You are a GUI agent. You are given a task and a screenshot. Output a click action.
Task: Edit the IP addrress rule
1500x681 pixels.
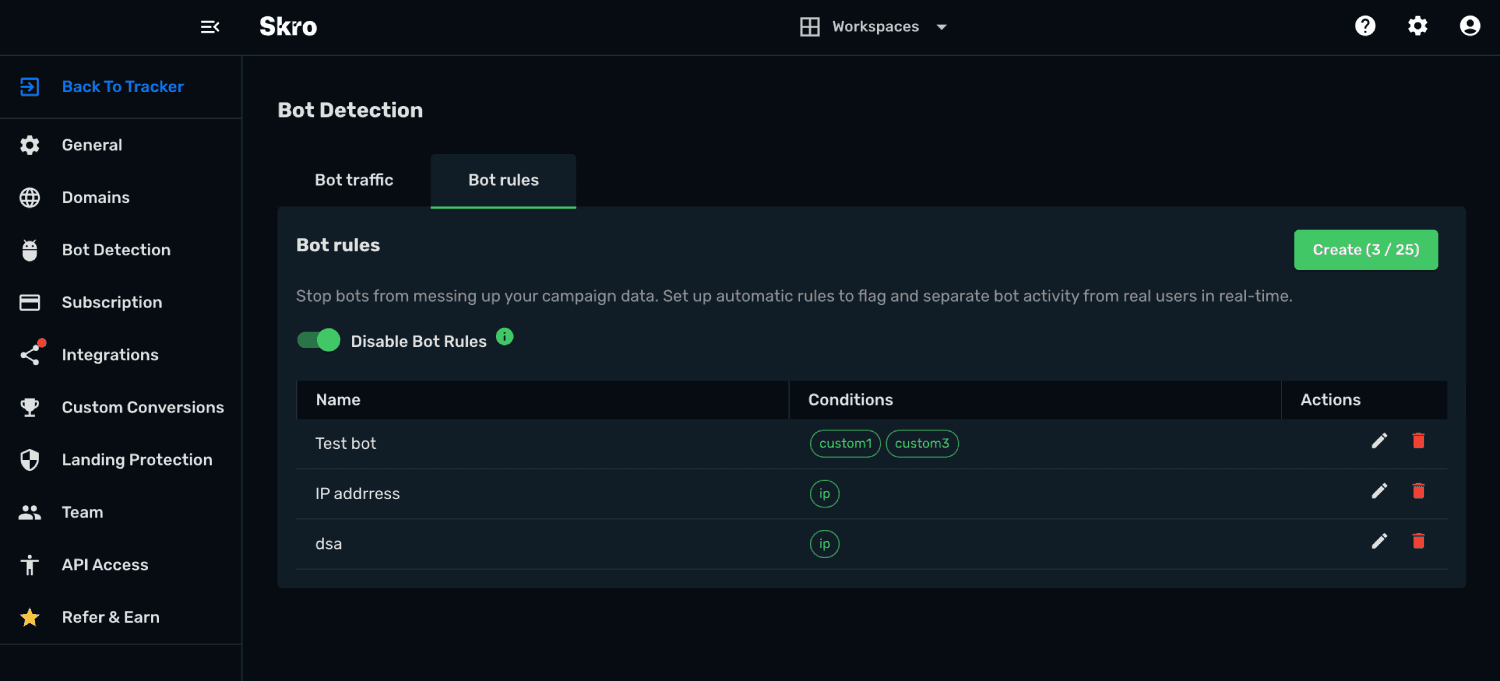pyautogui.click(x=1379, y=491)
